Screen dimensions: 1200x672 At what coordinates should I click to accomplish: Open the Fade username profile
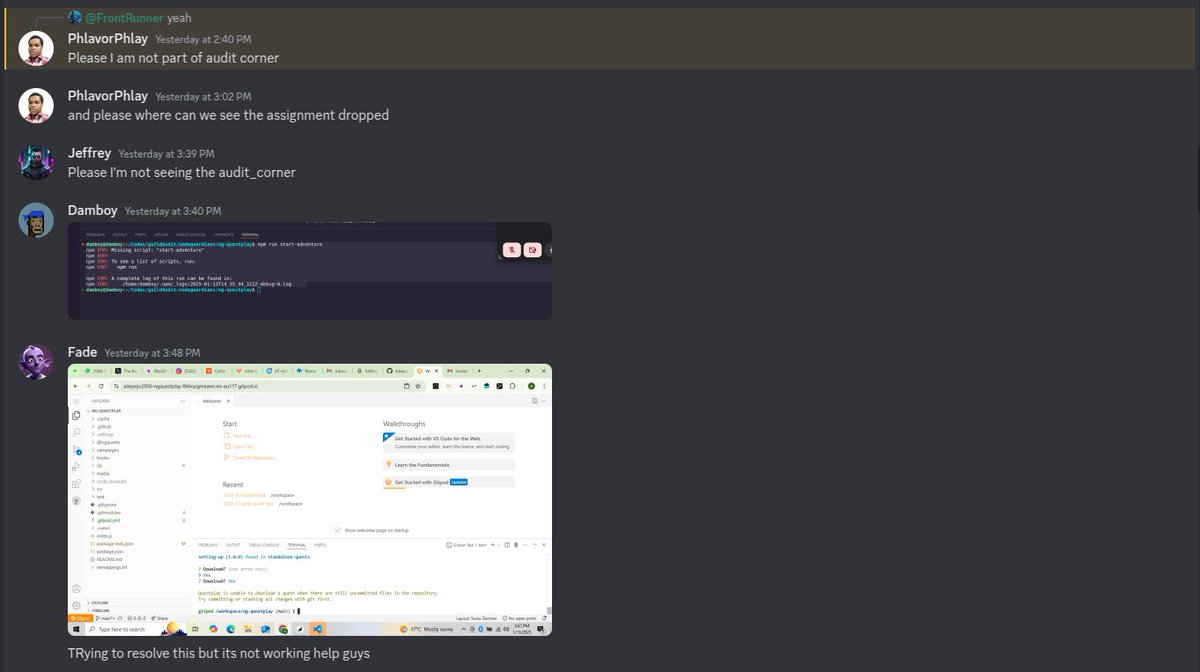(x=82, y=352)
